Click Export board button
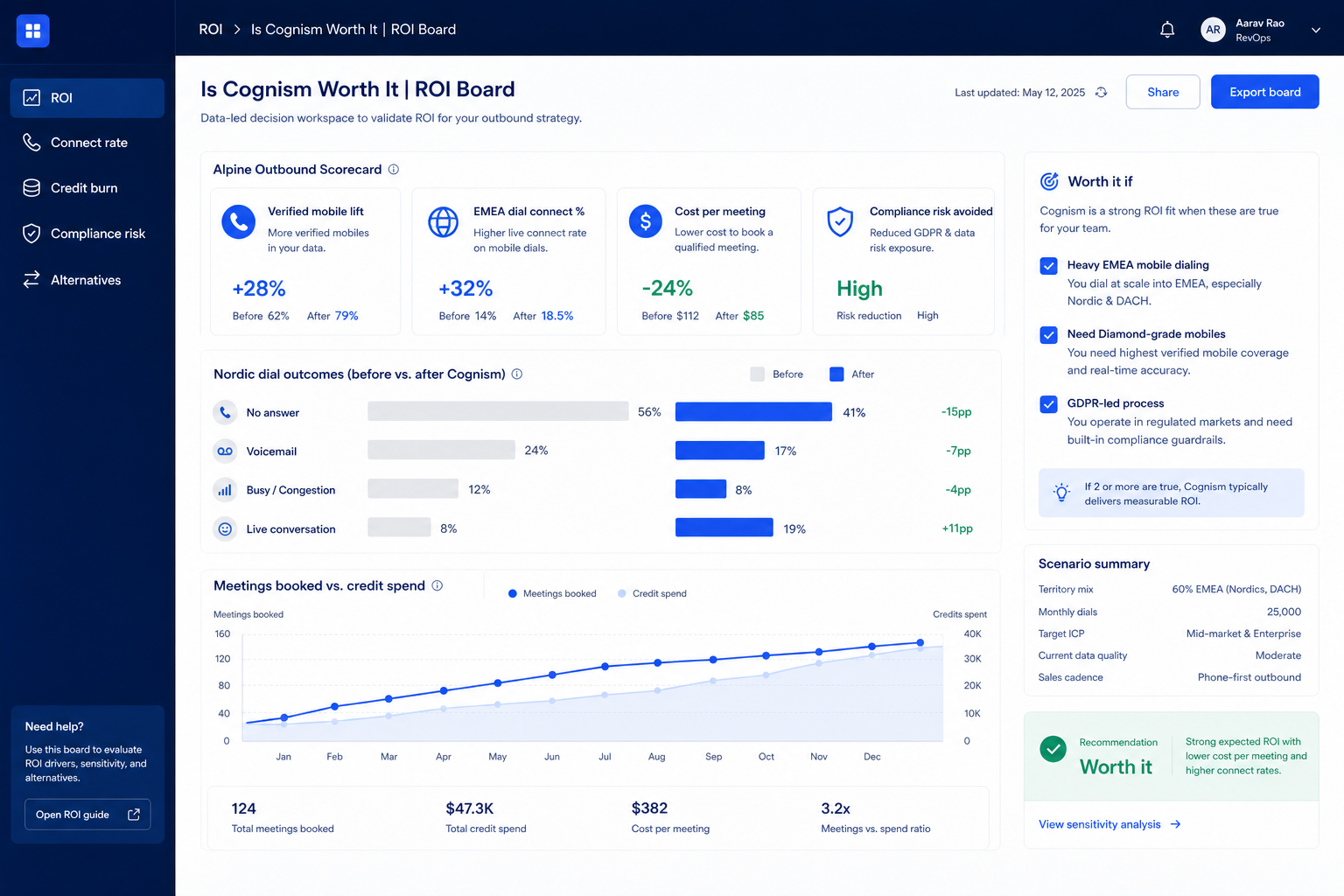This screenshot has width=1344, height=896. point(1264,92)
